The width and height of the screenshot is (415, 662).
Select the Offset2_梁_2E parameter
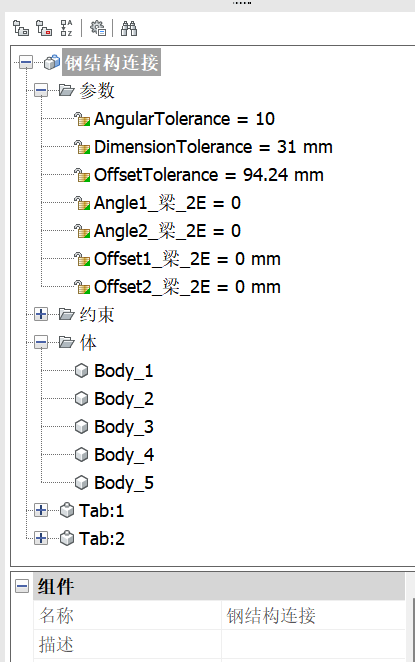click(187, 287)
